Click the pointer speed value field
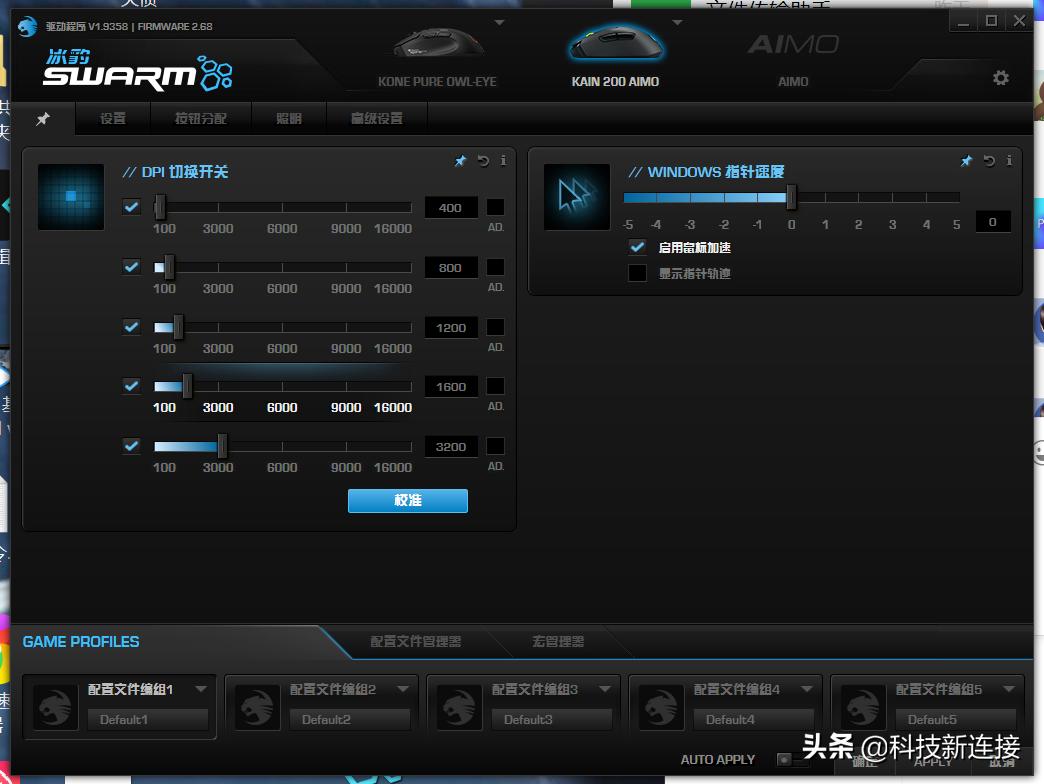The width and height of the screenshot is (1044, 784). 993,222
